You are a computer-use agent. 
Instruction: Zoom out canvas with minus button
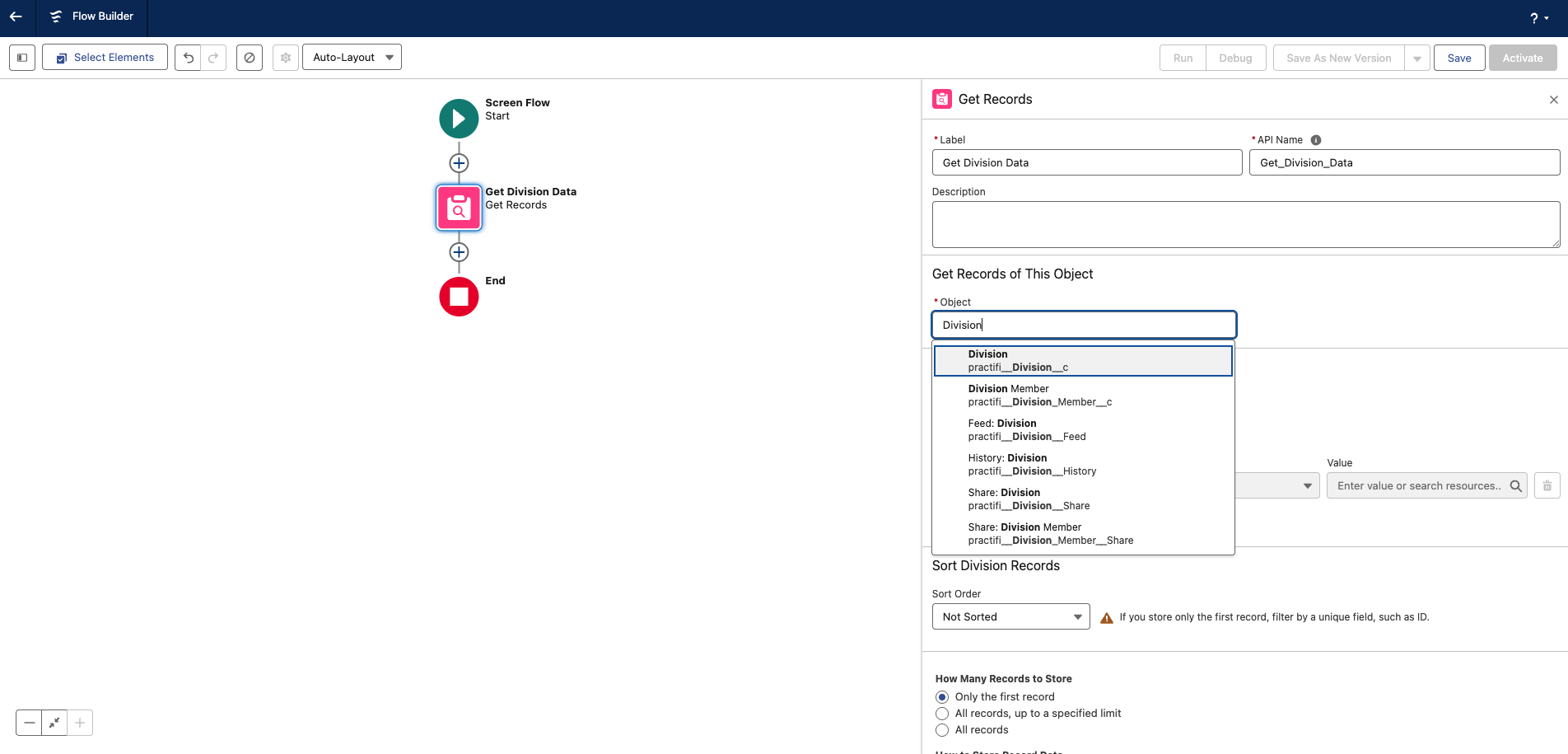pyautogui.click(x=30, y=723)
